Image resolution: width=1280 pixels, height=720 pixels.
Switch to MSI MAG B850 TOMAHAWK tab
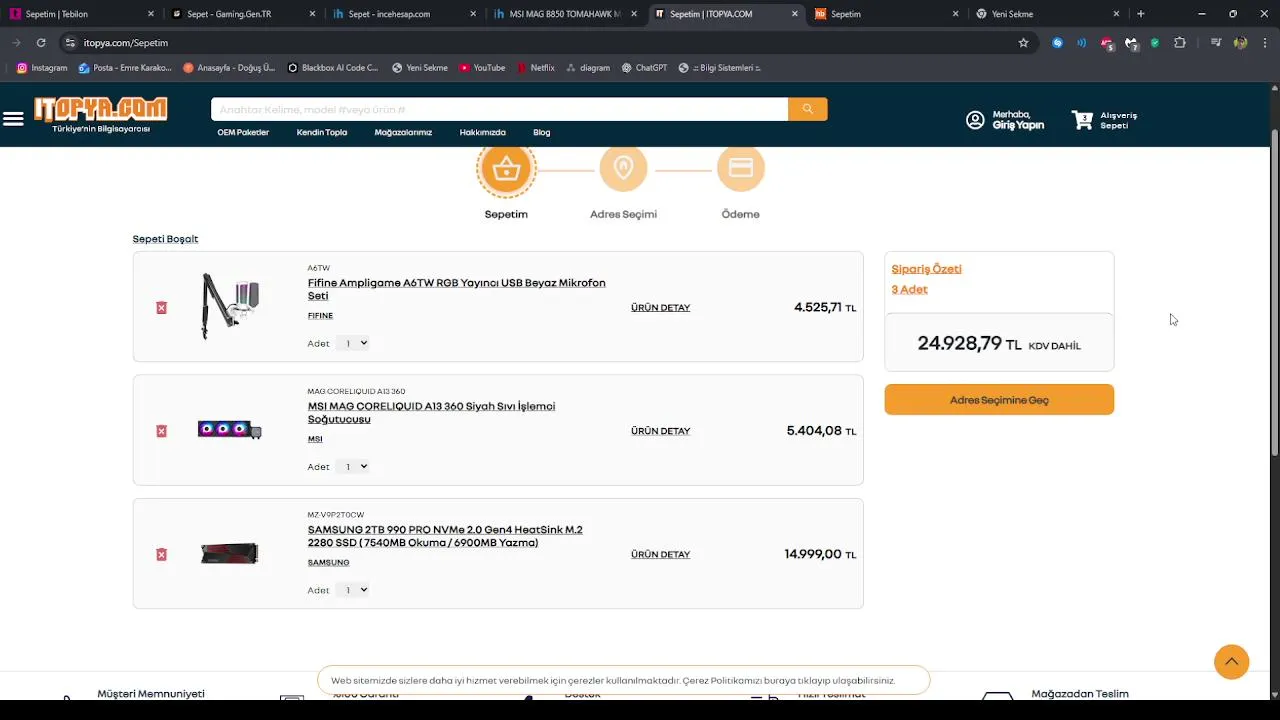tap(567, 14)
